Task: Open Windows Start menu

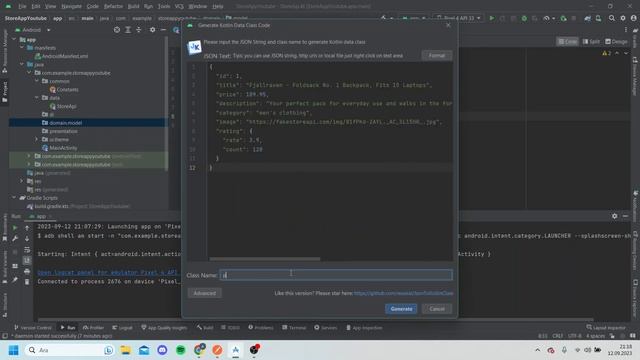Action: coord(13,350)
